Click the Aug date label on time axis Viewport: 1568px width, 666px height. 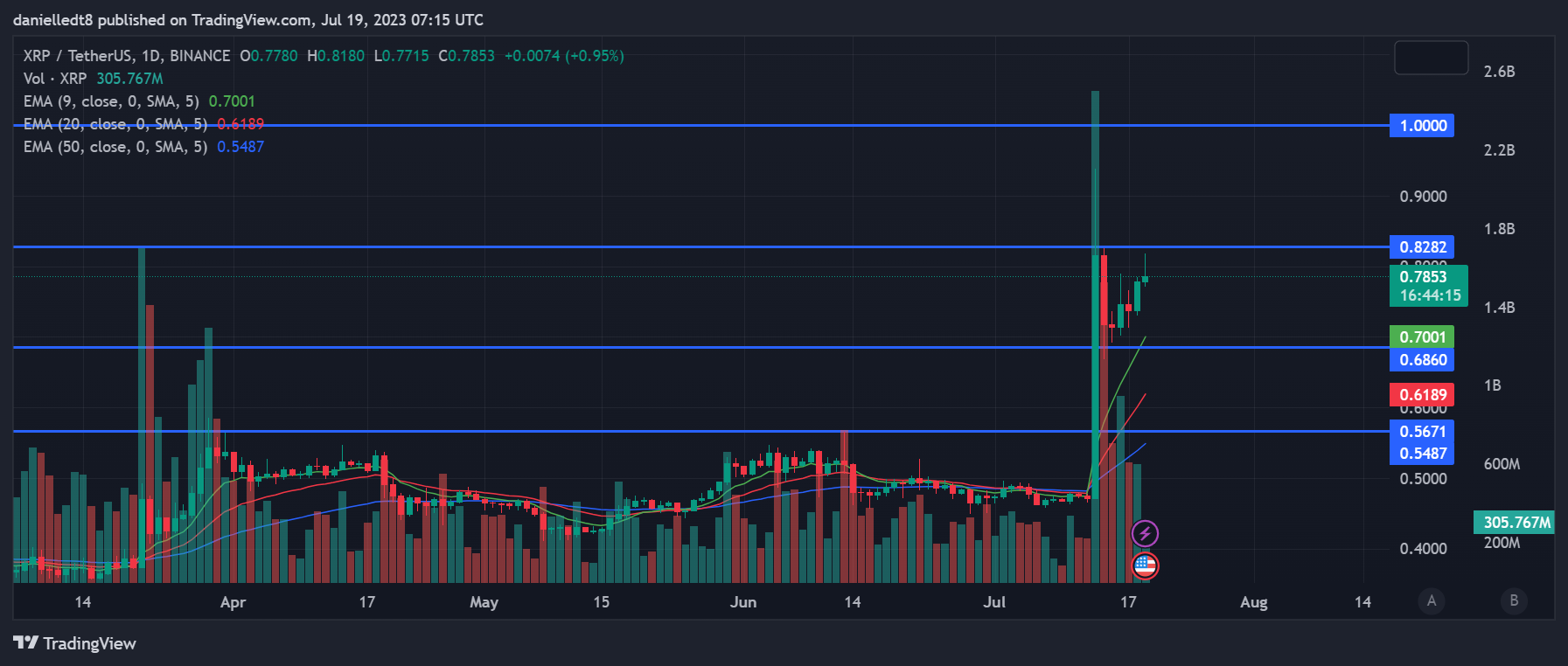click(1253, 602)
